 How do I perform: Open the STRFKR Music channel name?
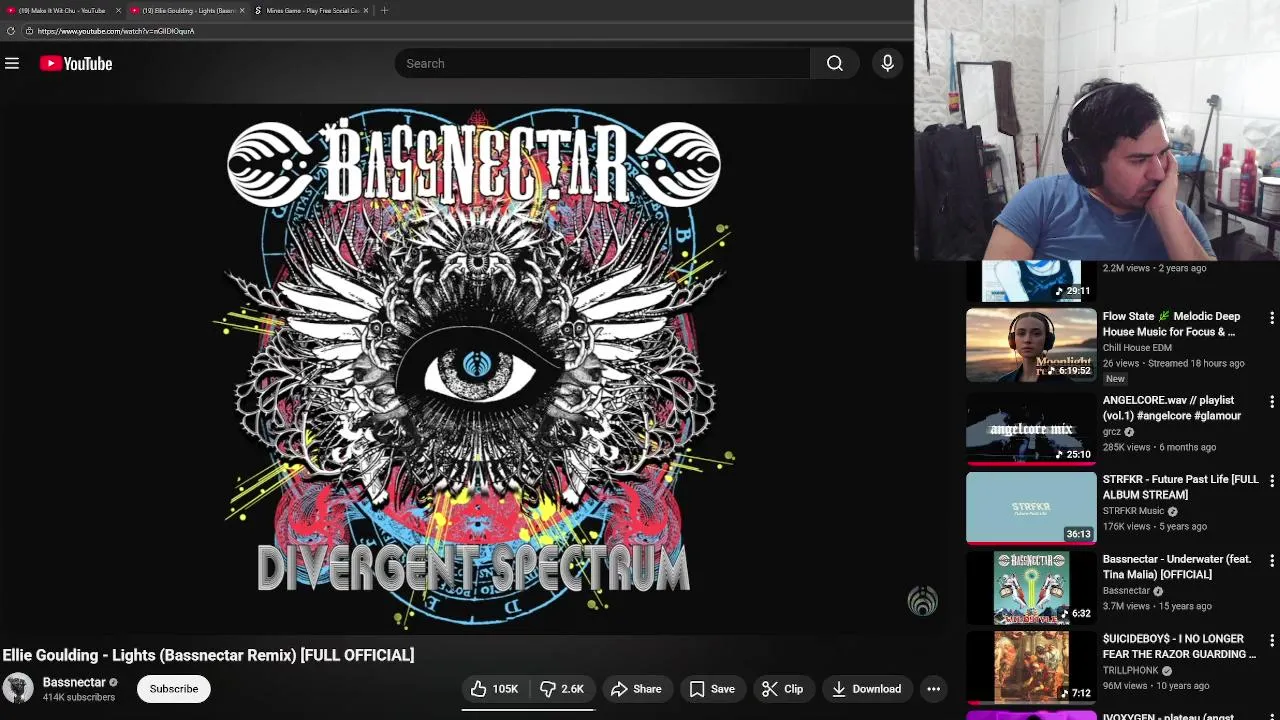coord(1133,511)
